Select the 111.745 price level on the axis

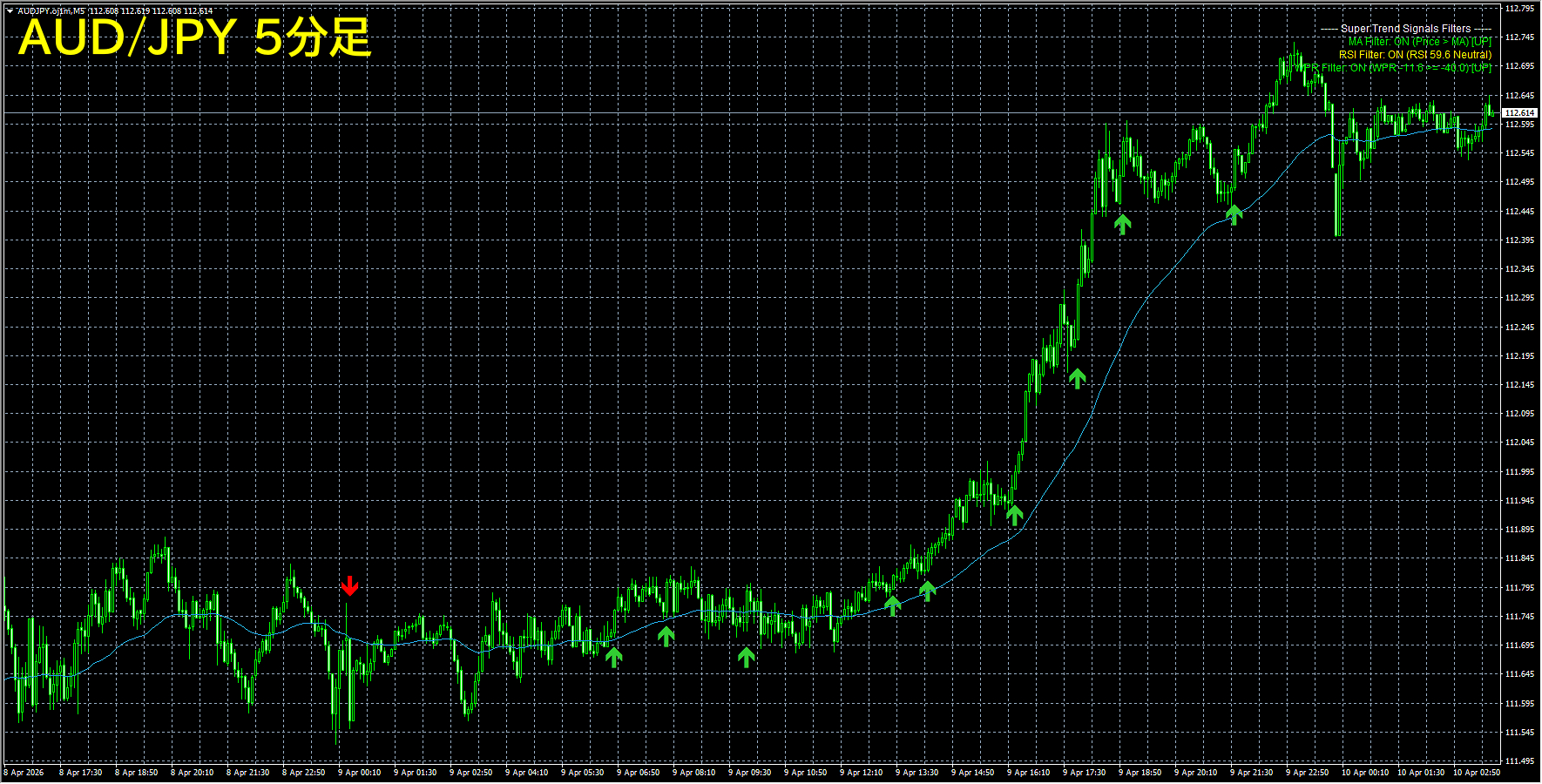tap(1520, 617)
